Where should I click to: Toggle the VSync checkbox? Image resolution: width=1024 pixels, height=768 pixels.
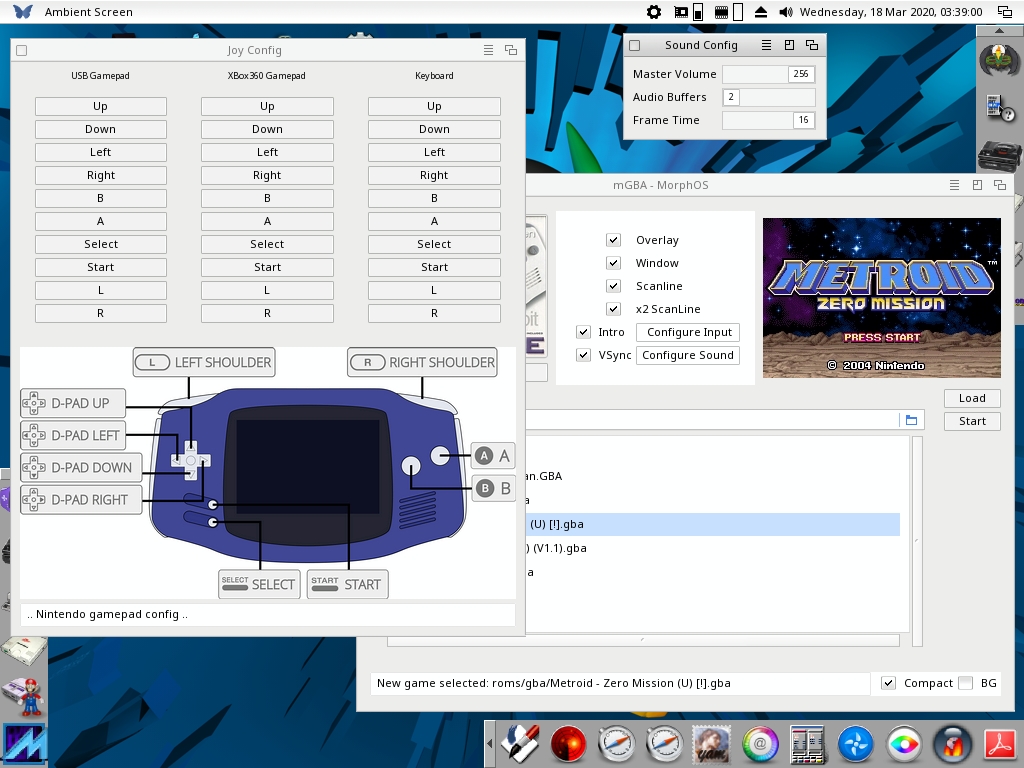pos(584,355)
